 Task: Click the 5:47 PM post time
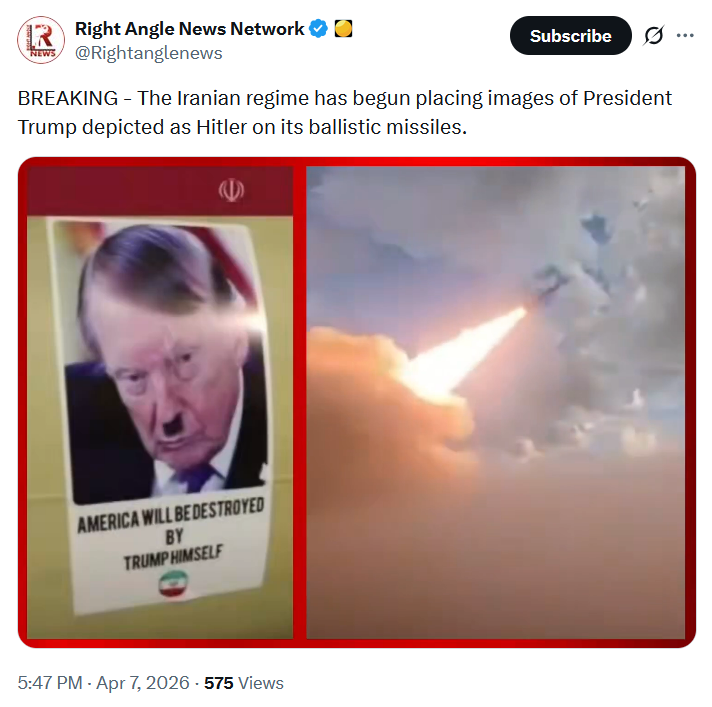(x=50, y=683)
